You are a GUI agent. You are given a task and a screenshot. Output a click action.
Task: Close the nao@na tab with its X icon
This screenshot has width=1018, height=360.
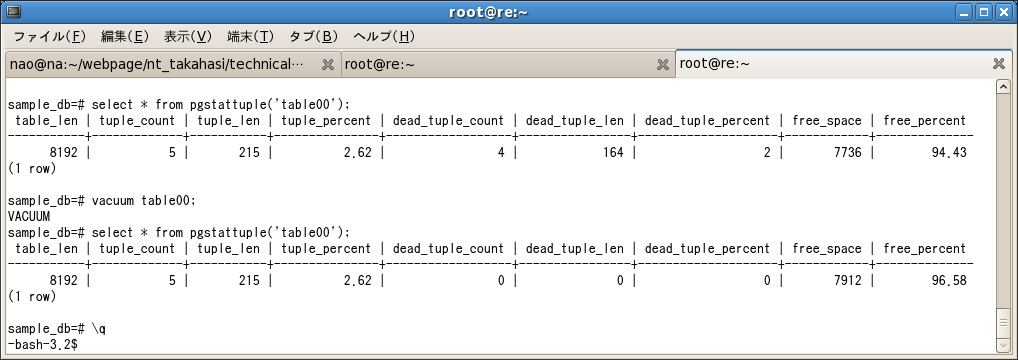[328, 64]
